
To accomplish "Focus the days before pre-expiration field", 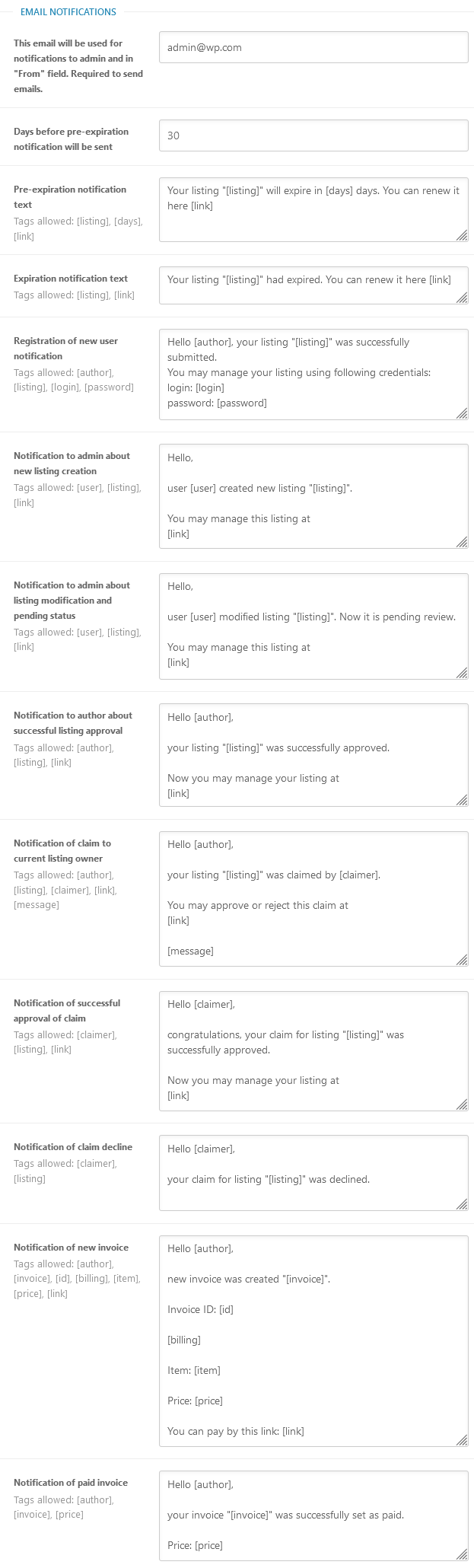I will 313,135.
